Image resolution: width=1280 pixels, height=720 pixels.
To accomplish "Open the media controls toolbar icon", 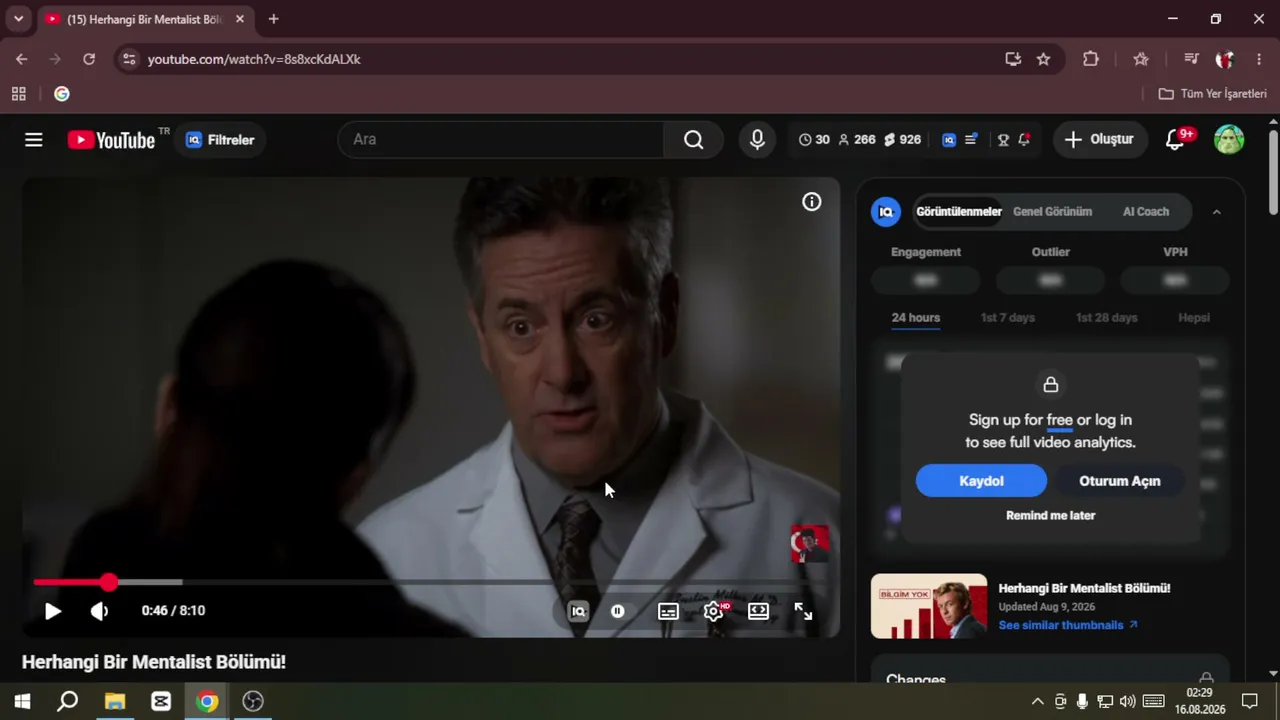I will click(x=1191, y=59).
